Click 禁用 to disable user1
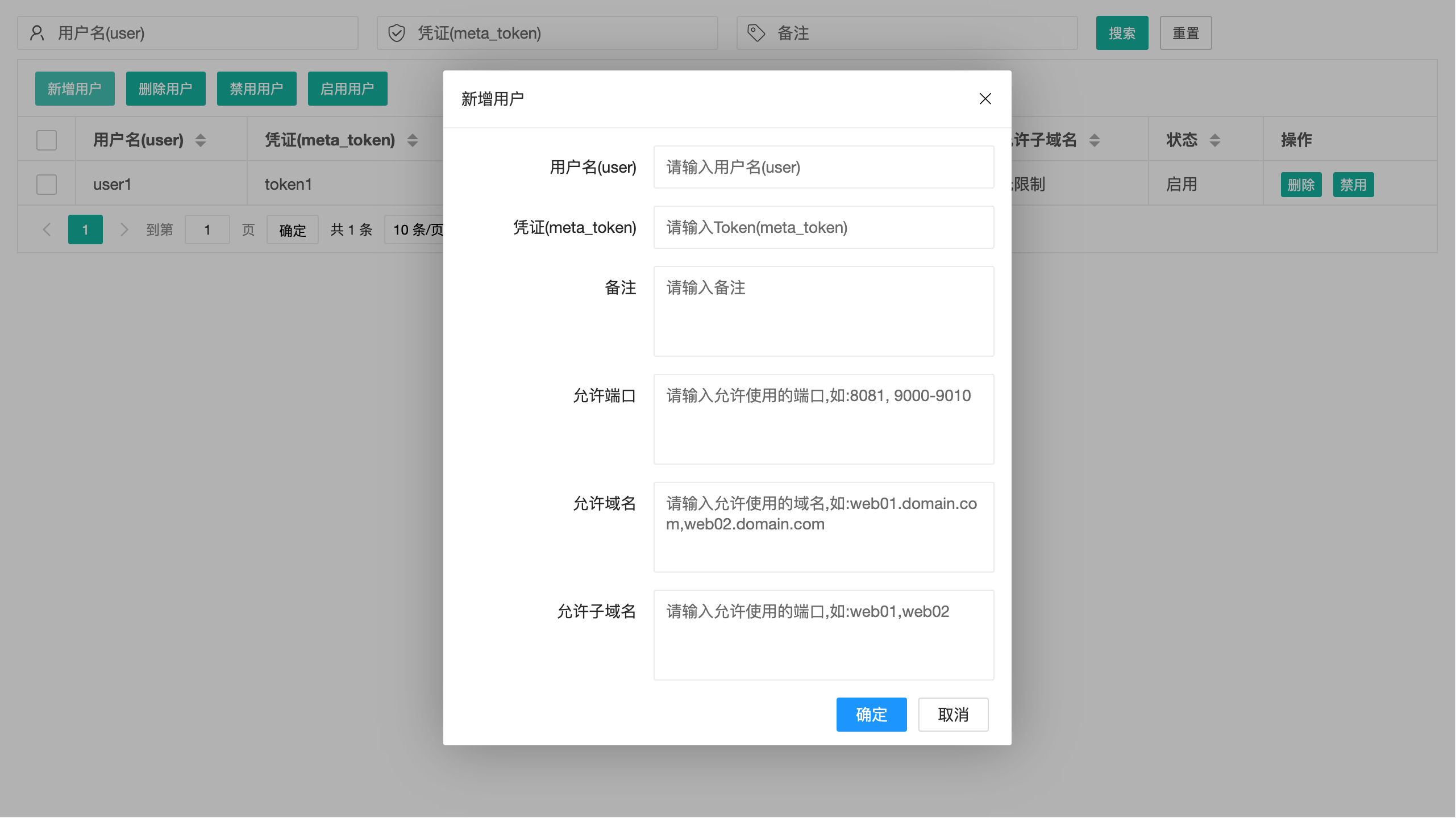Screen dimensions: 1456x818 (1354, 184)
